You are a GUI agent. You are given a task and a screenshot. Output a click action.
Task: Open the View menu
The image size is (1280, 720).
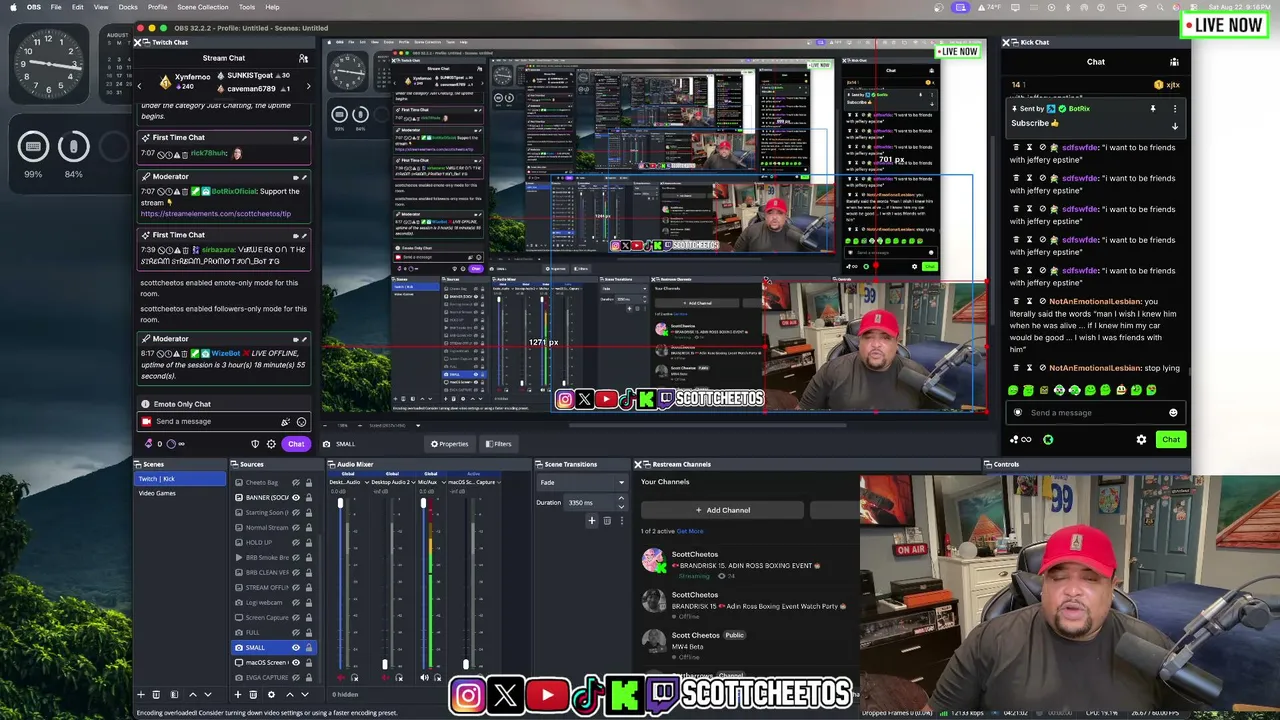click(101, 7)
